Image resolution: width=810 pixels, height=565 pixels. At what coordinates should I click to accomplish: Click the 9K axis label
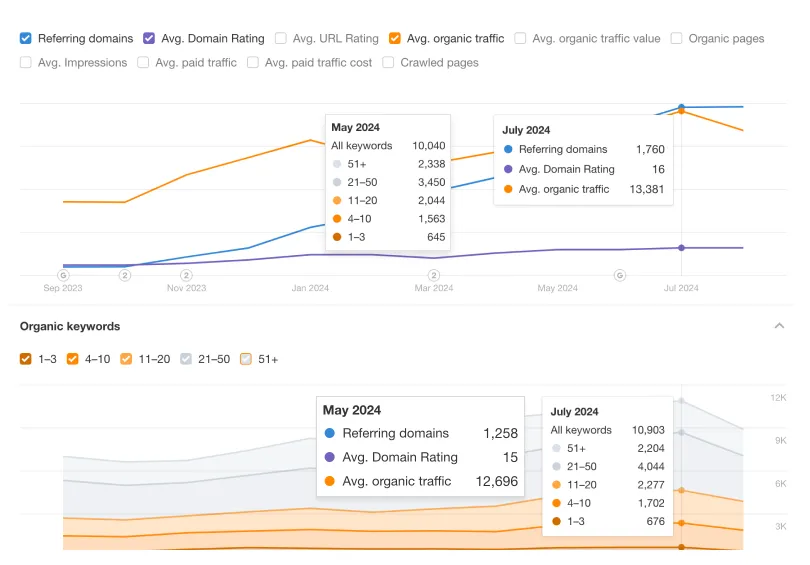tap(781, 441)
